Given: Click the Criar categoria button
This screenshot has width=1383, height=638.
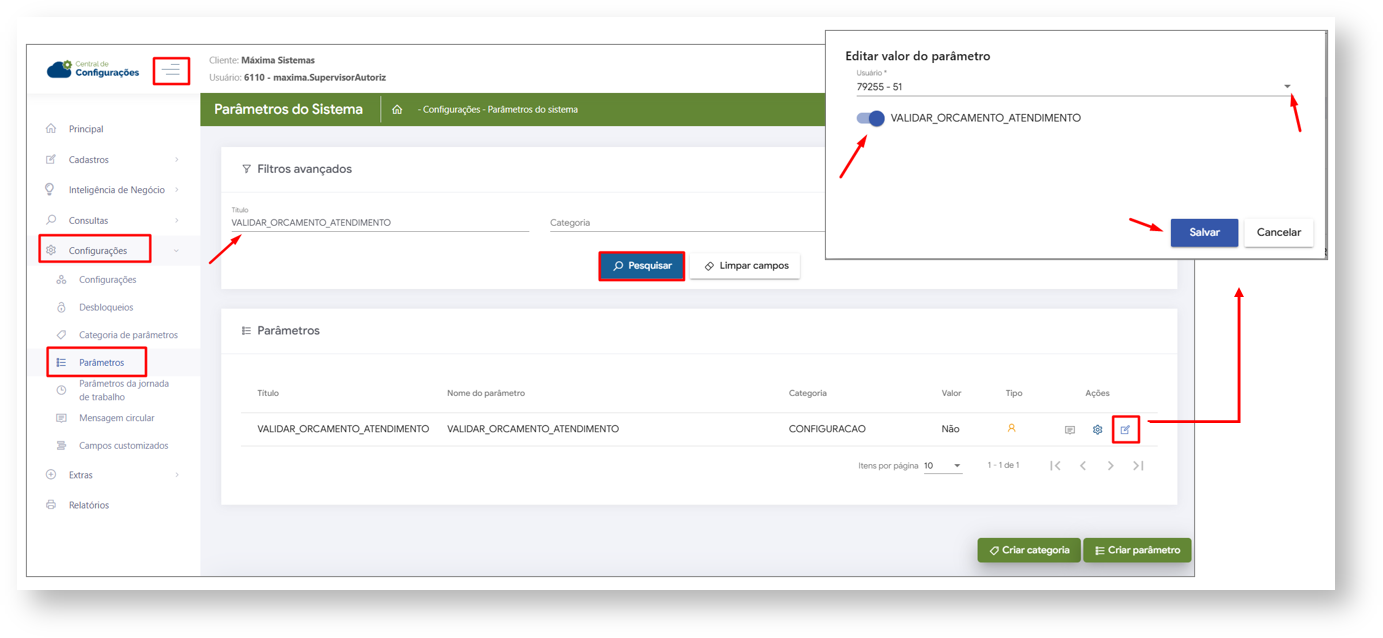Looking at the screenshot, I should (1028, 550).
